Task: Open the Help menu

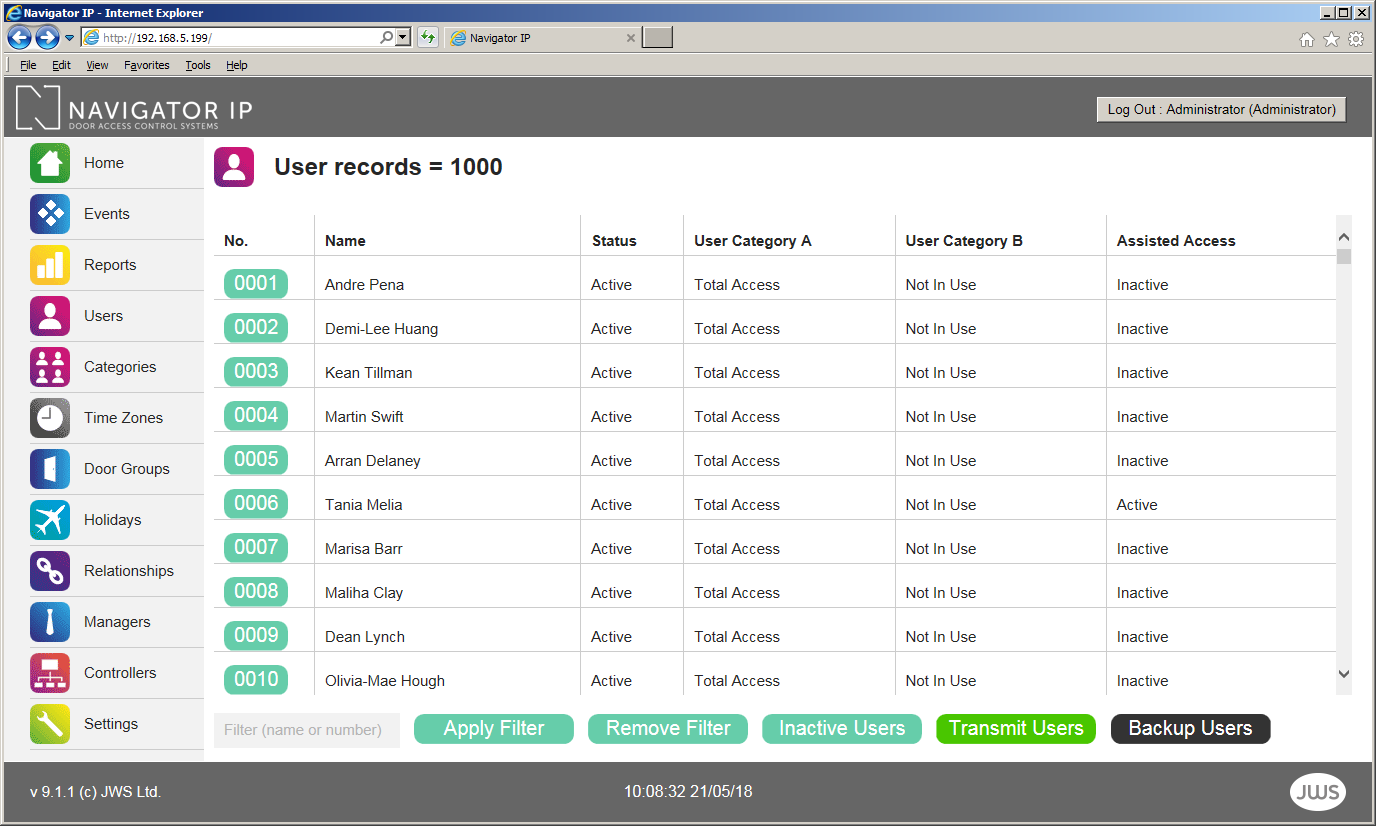Action: (237, 65)
